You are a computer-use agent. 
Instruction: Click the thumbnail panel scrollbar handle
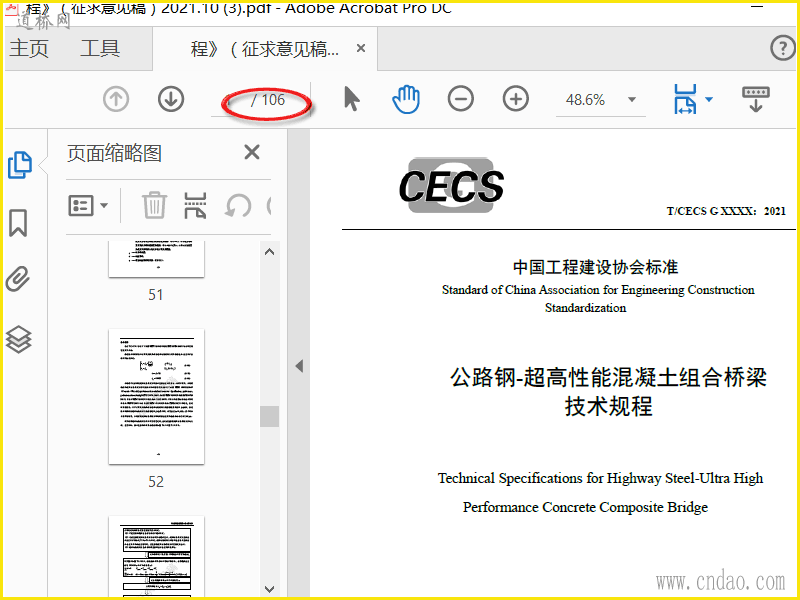click(269, 416)
